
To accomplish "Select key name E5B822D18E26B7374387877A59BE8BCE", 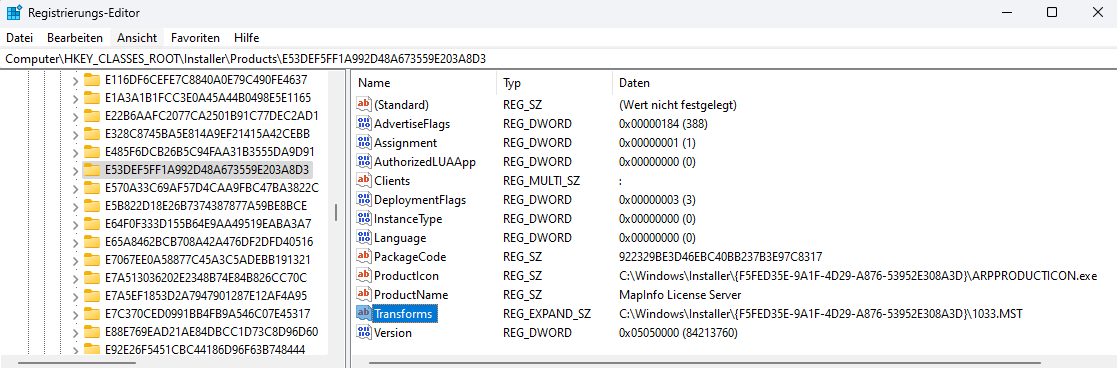I will [x=206, y=206].
